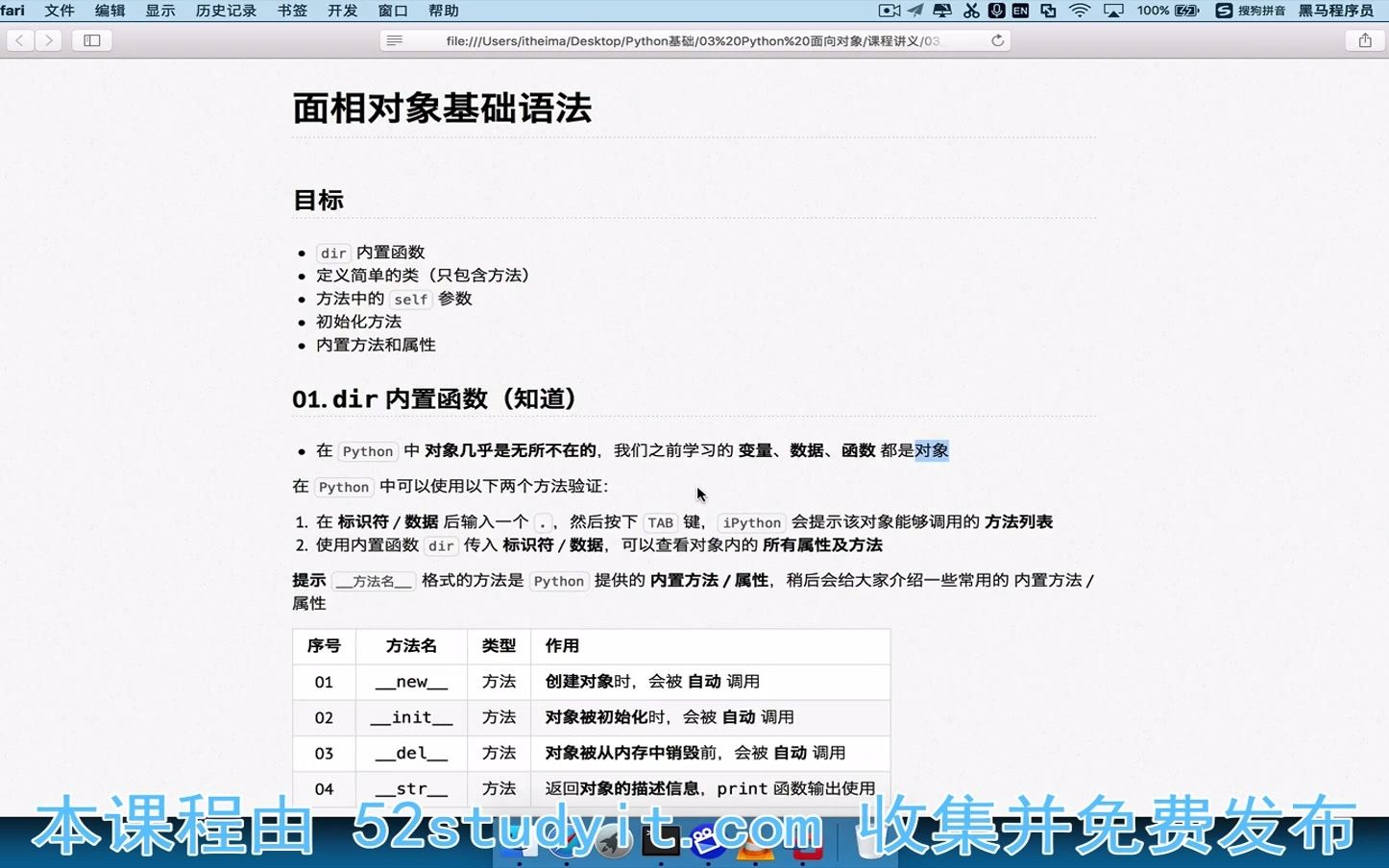Open the screen mirroring AirPlay icon
The height and width of the screenshot is (868, 1389).
click(x=1113, y=12)
